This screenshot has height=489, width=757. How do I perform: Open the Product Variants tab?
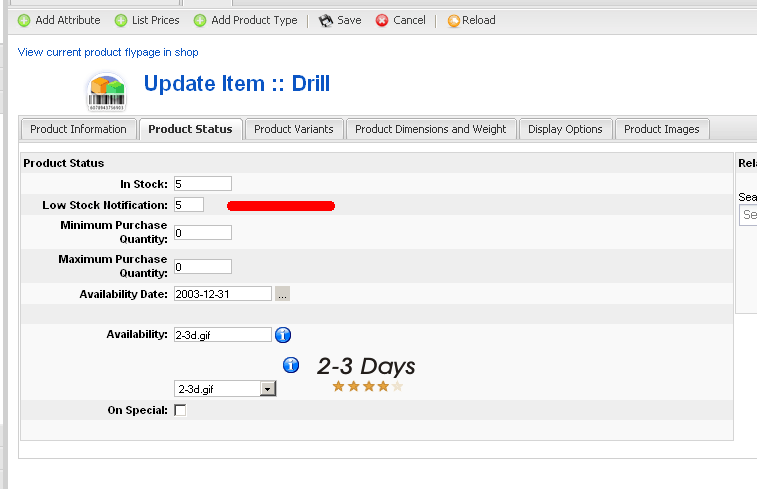294,129
